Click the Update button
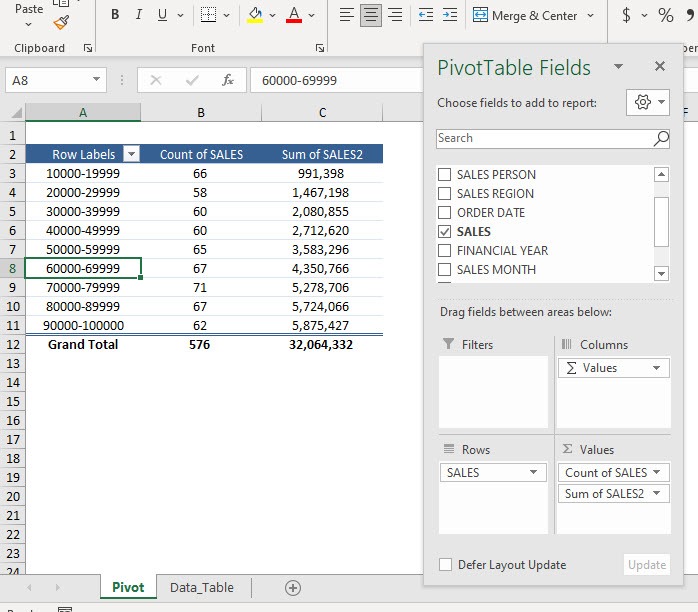 [x=647, y=564]
